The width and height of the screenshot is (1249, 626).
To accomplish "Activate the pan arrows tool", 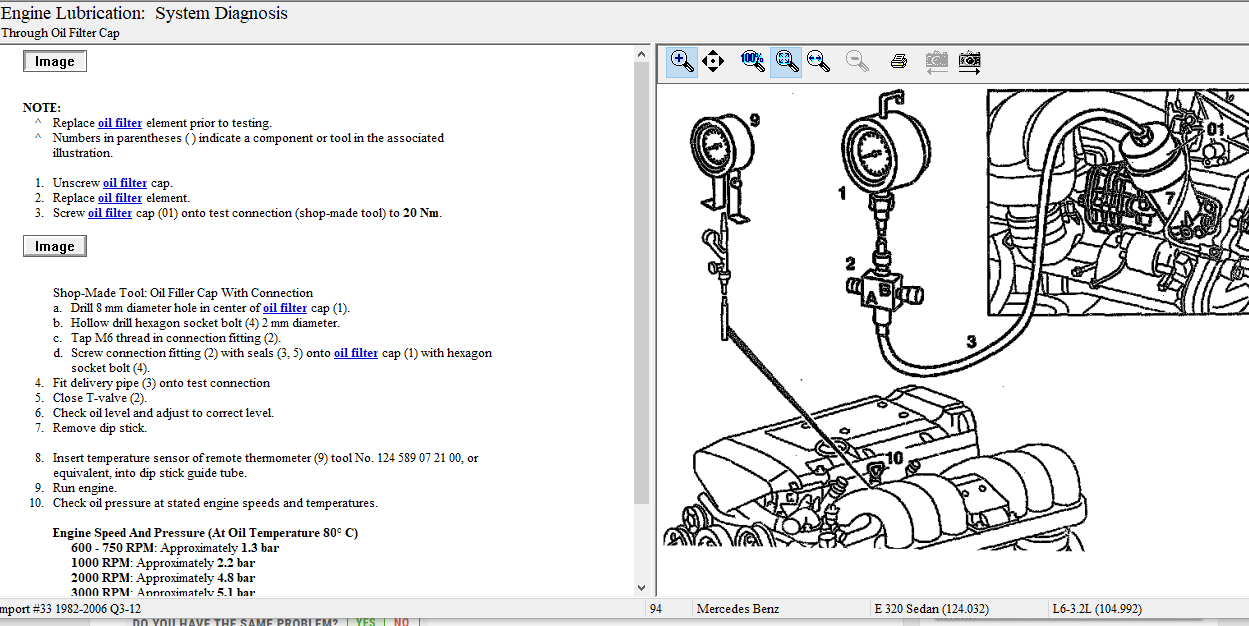I will tap(713, 61).
